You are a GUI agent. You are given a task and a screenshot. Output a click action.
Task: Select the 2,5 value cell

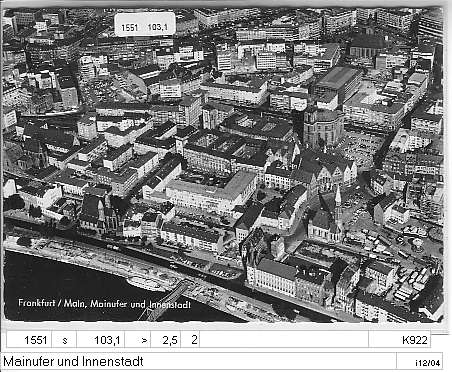pos(166,340)
